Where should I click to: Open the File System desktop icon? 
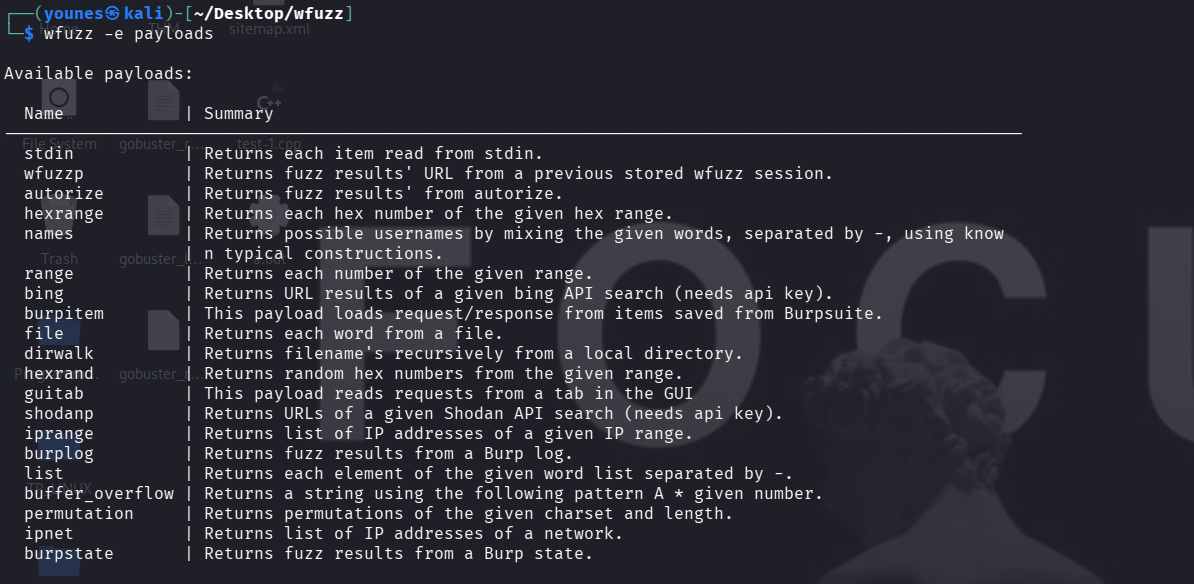pos(59,99)
